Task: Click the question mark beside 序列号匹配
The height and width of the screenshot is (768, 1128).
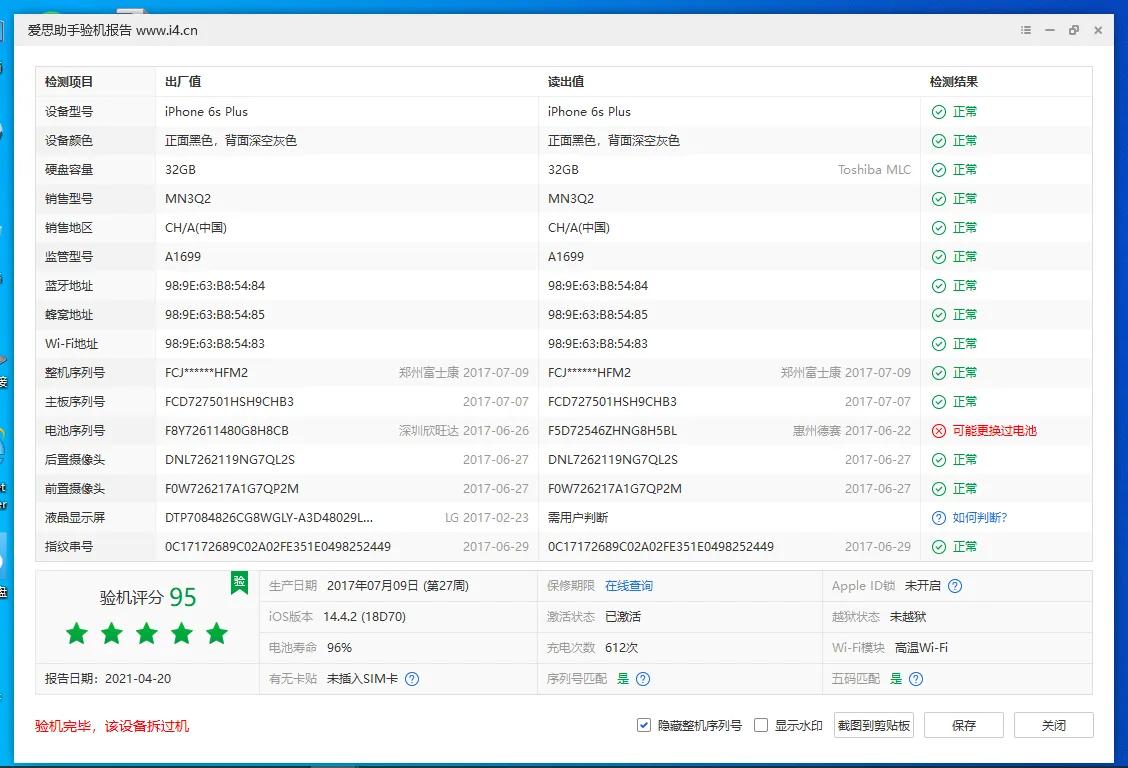Action: pos(645,680)
